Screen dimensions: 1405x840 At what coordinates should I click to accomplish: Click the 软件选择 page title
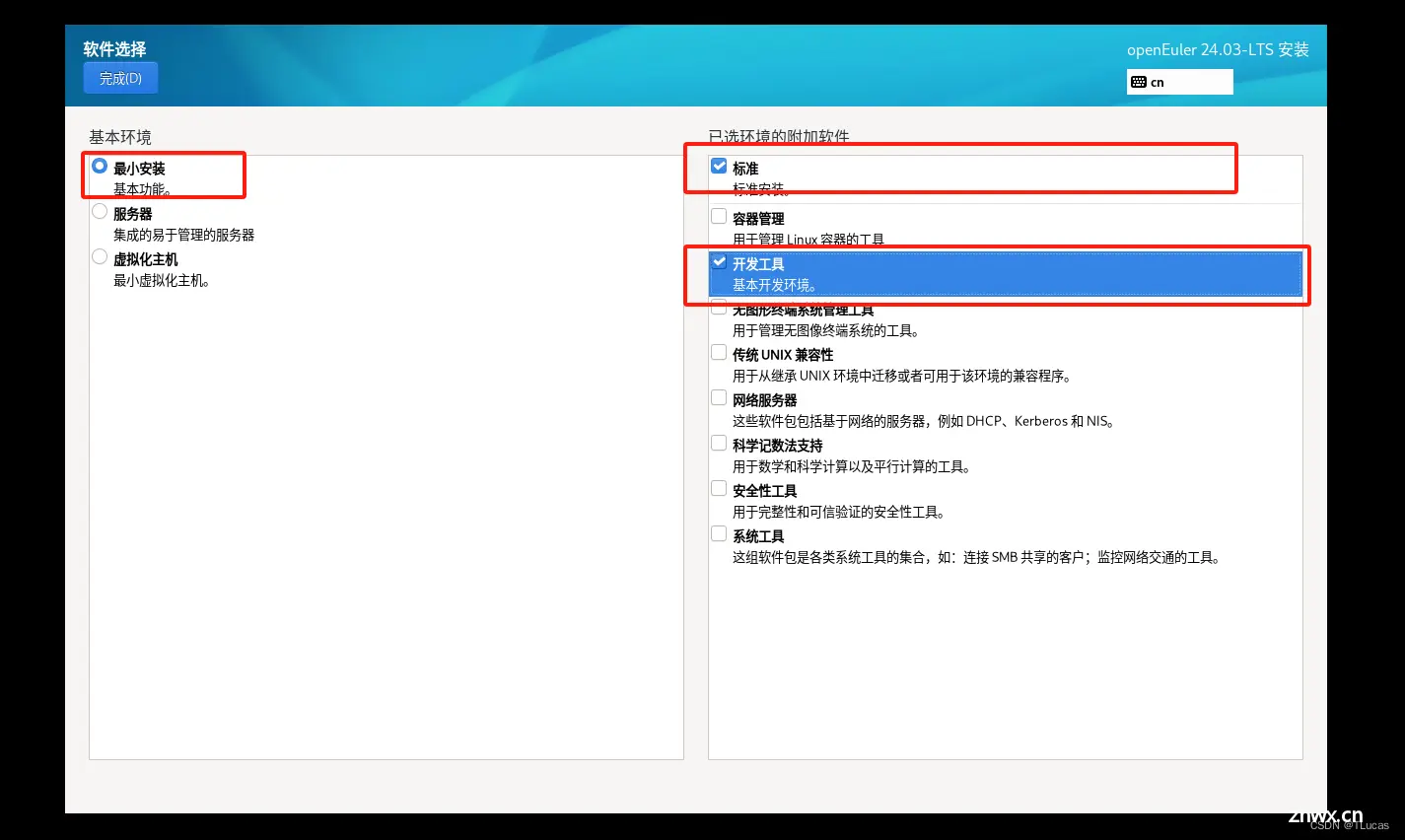point(114,49)
